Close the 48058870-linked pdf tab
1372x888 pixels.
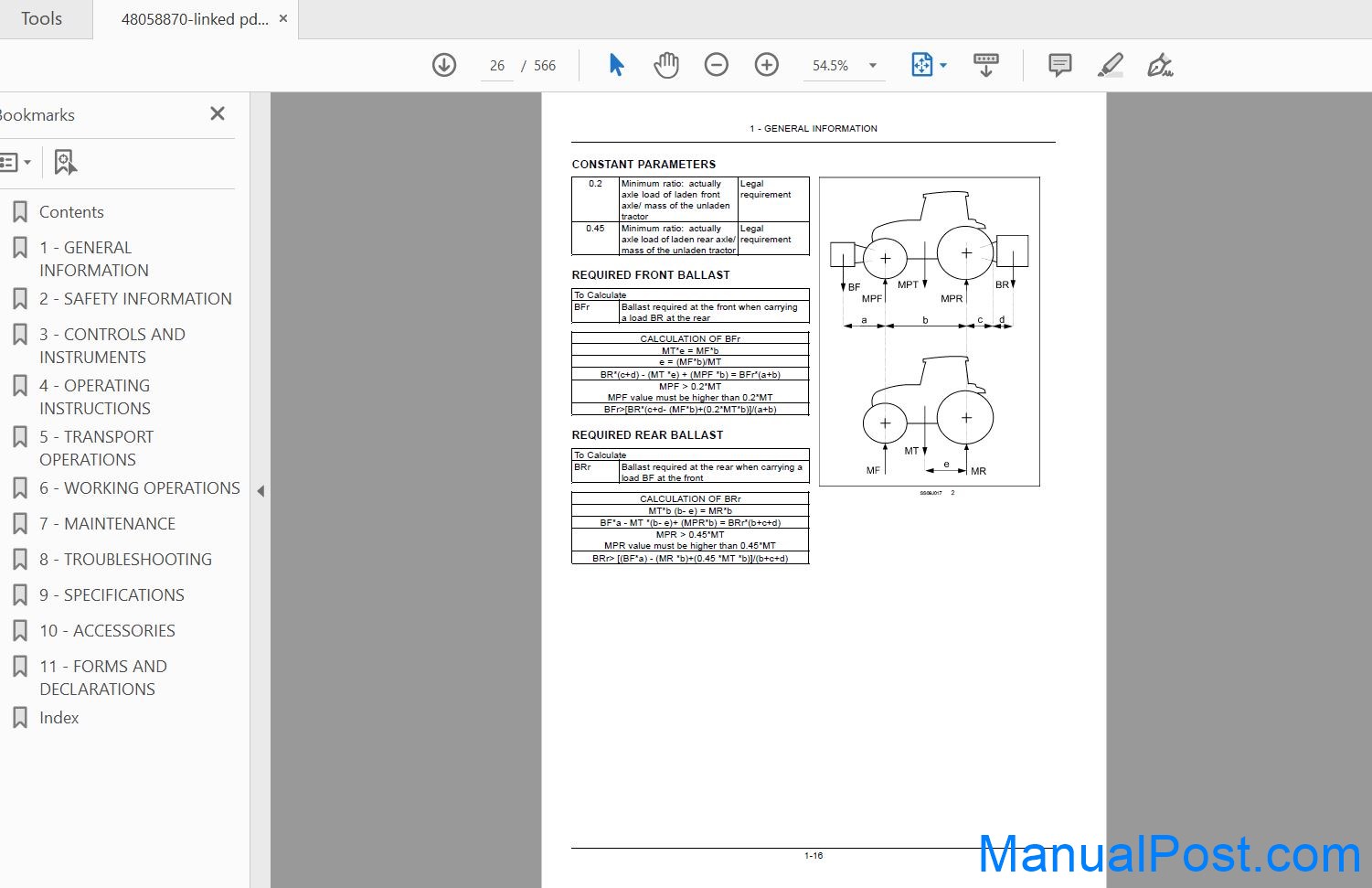283,18
